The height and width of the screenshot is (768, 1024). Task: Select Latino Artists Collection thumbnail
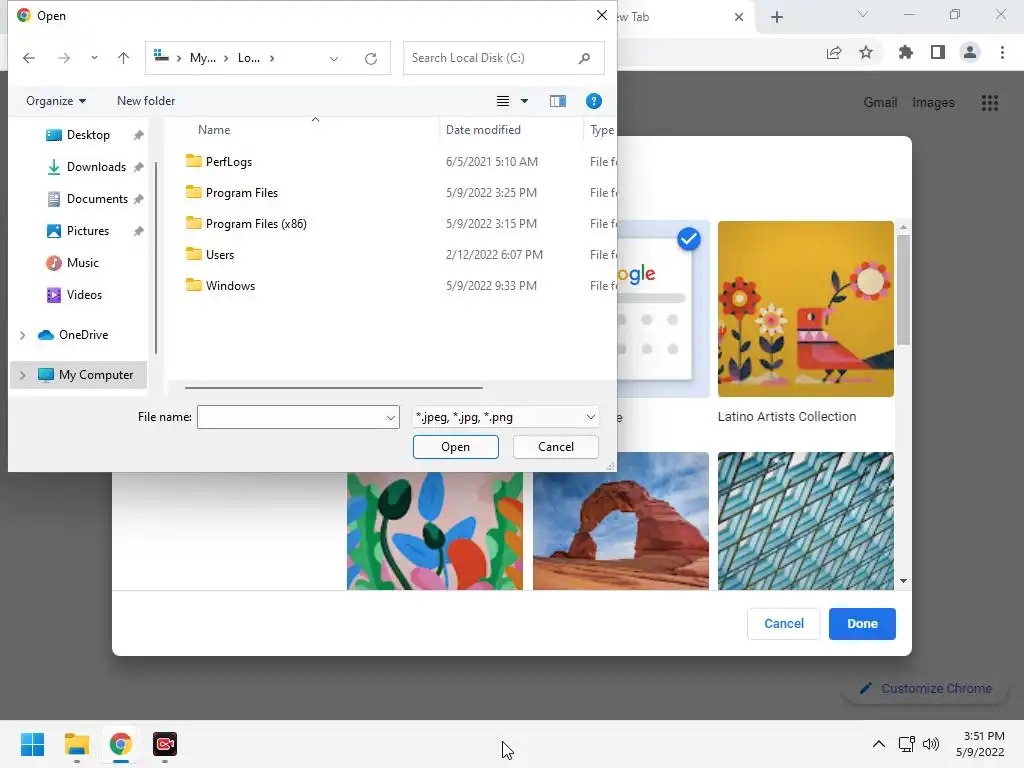click(805, 309)
